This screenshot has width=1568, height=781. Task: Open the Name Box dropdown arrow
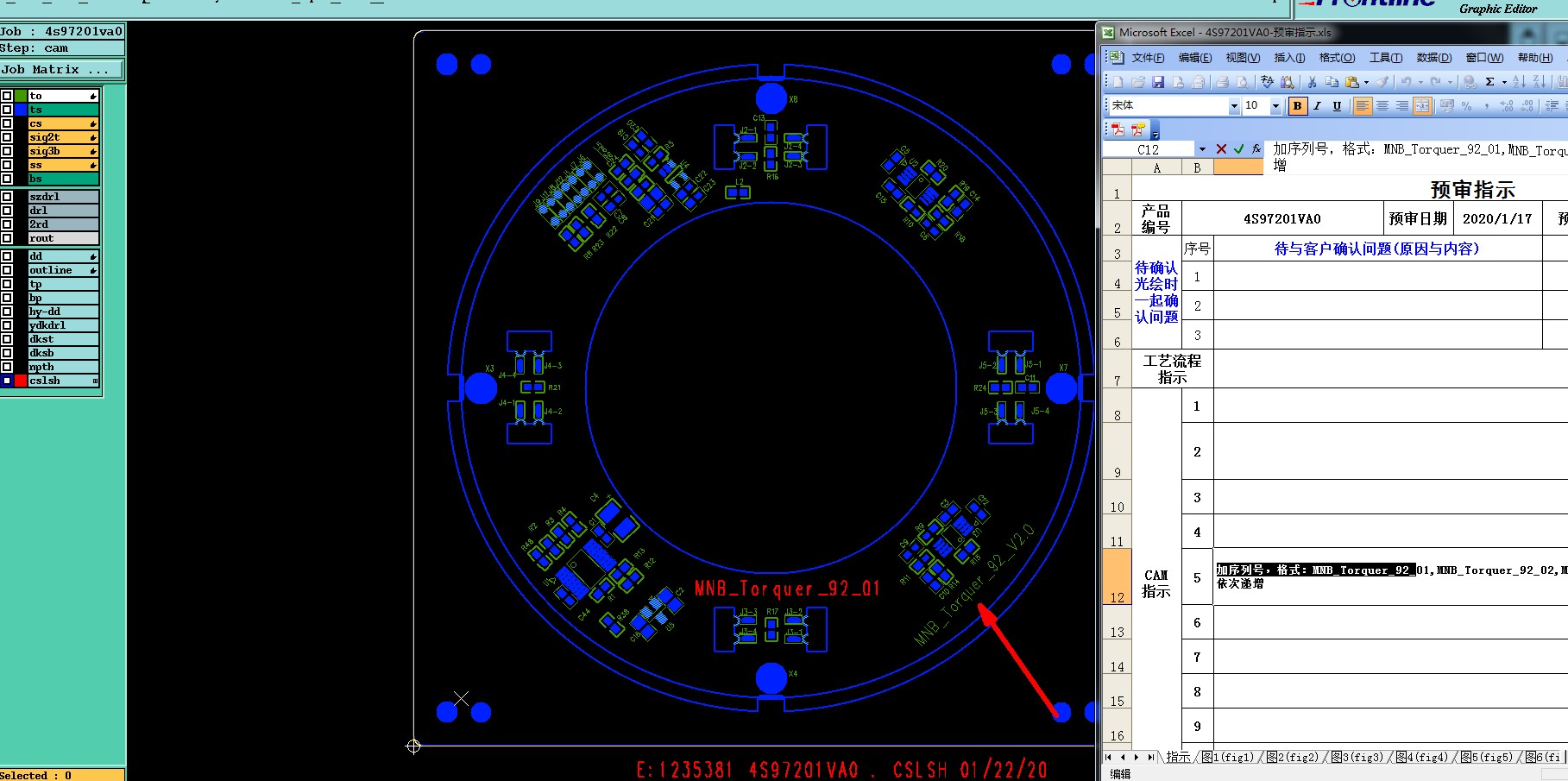click(x=1202, y=149)
